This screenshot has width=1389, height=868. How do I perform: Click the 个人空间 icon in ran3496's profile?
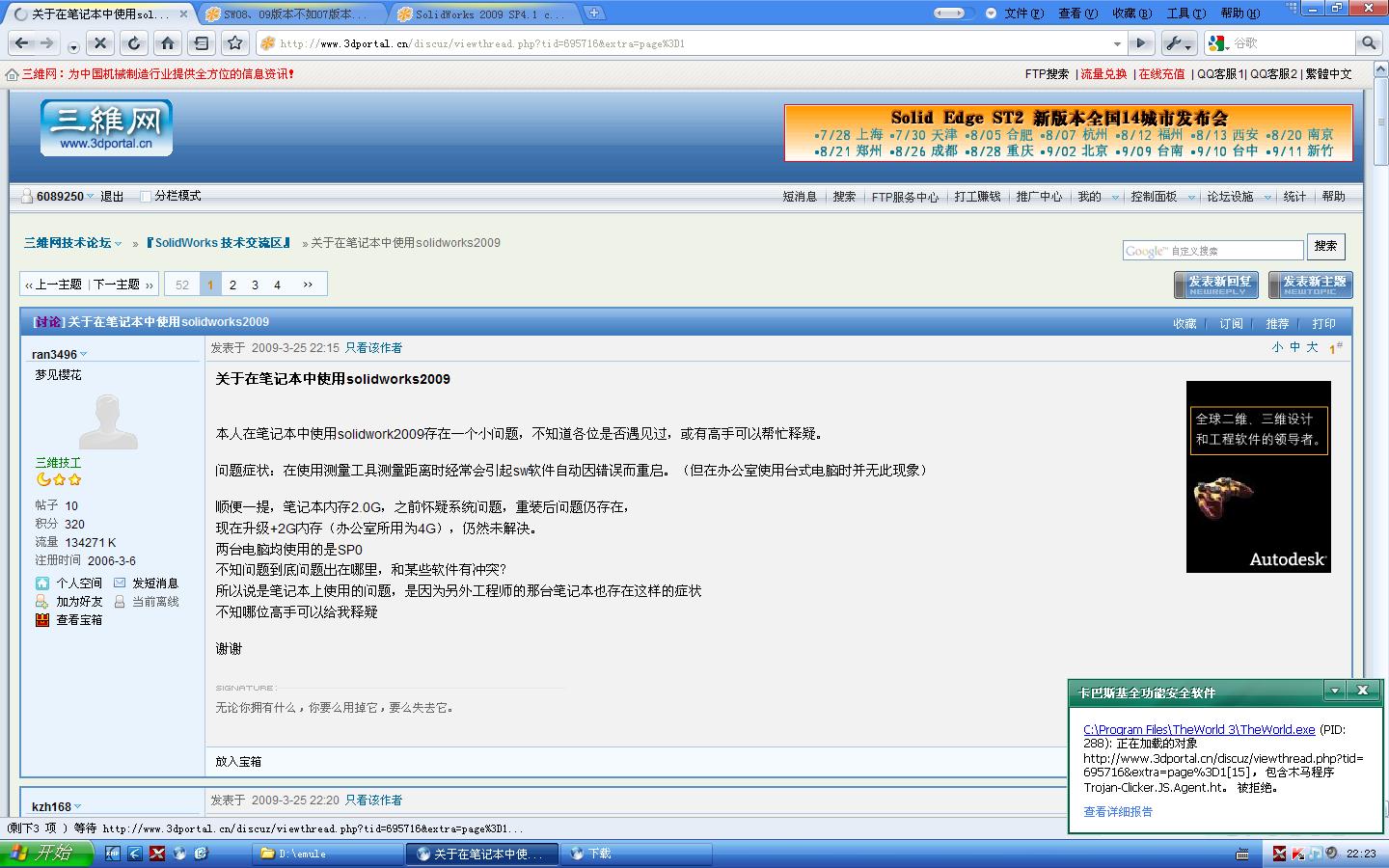tap(42, 583)
